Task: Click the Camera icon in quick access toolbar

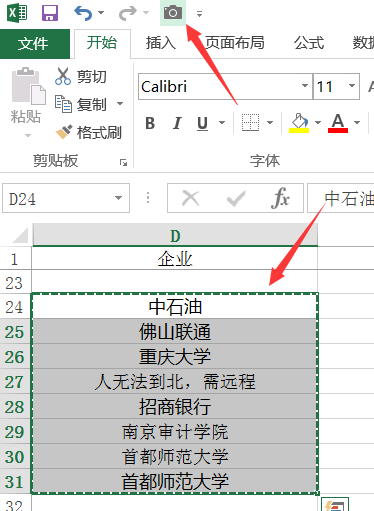Action: [x=173, y=13]
